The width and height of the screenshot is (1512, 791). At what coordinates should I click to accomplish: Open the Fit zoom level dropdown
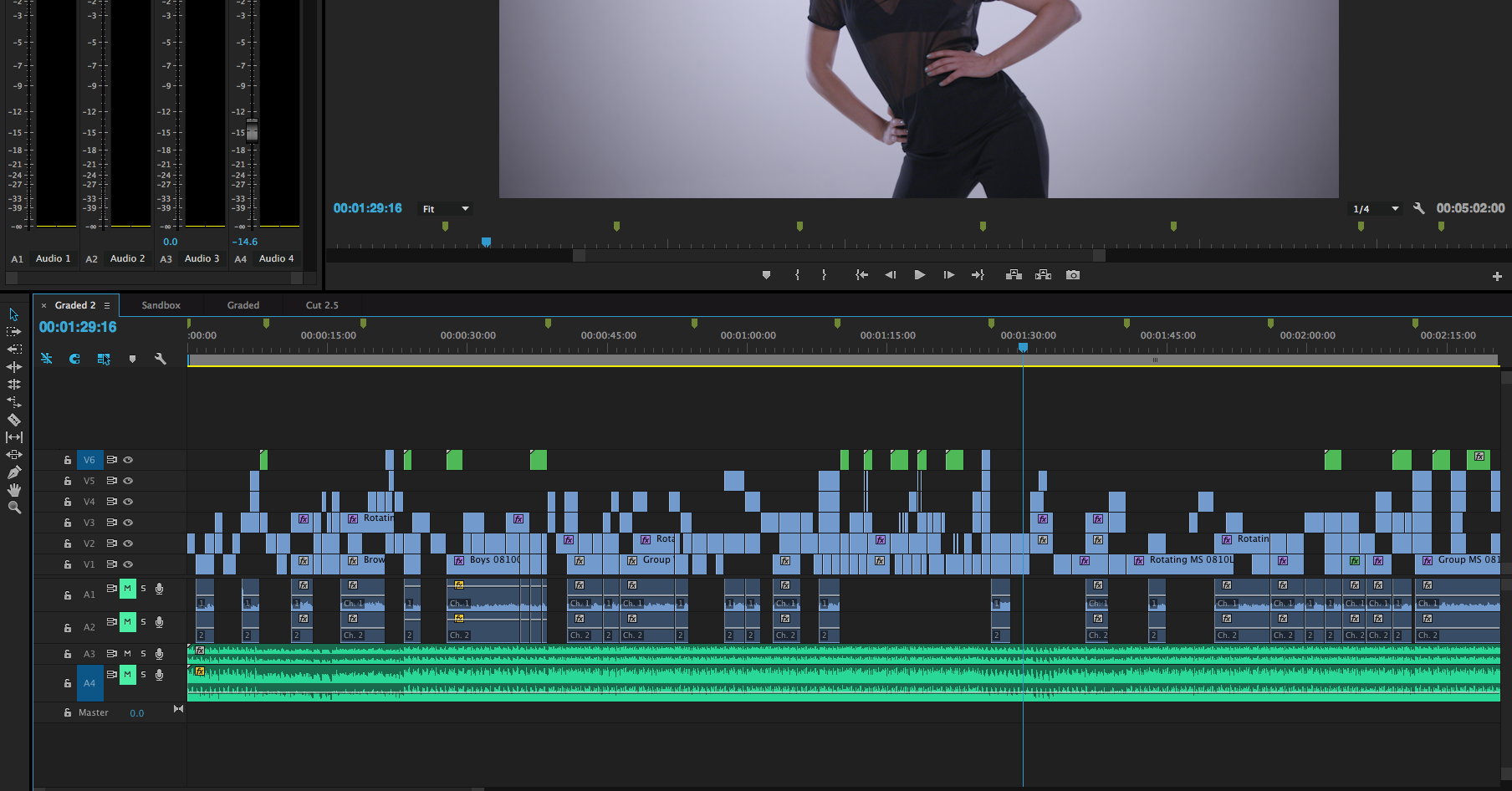[445, 209]
